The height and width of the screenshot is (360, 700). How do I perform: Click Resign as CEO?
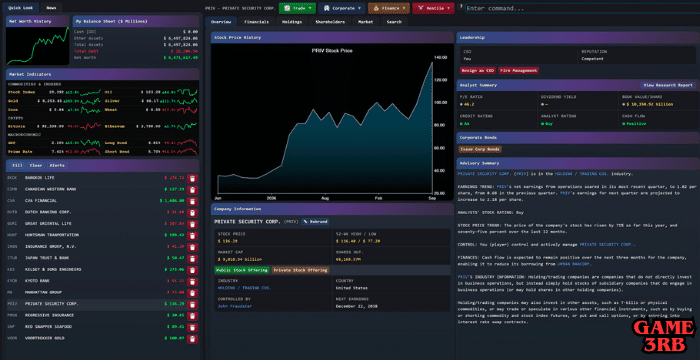click(x=478, y=71)
